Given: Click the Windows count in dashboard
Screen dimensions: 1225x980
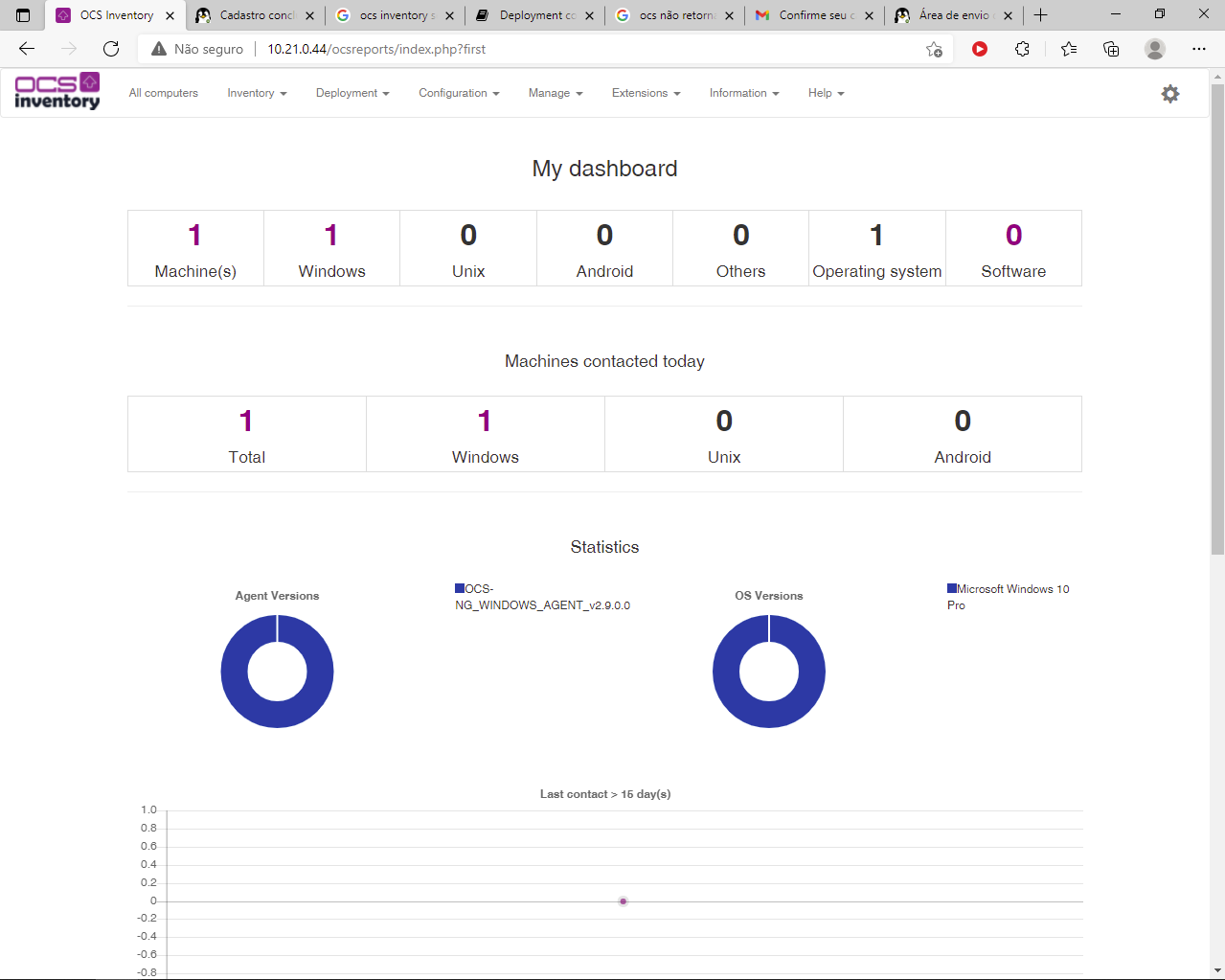Looking at the screenshot, I should 331,236.
